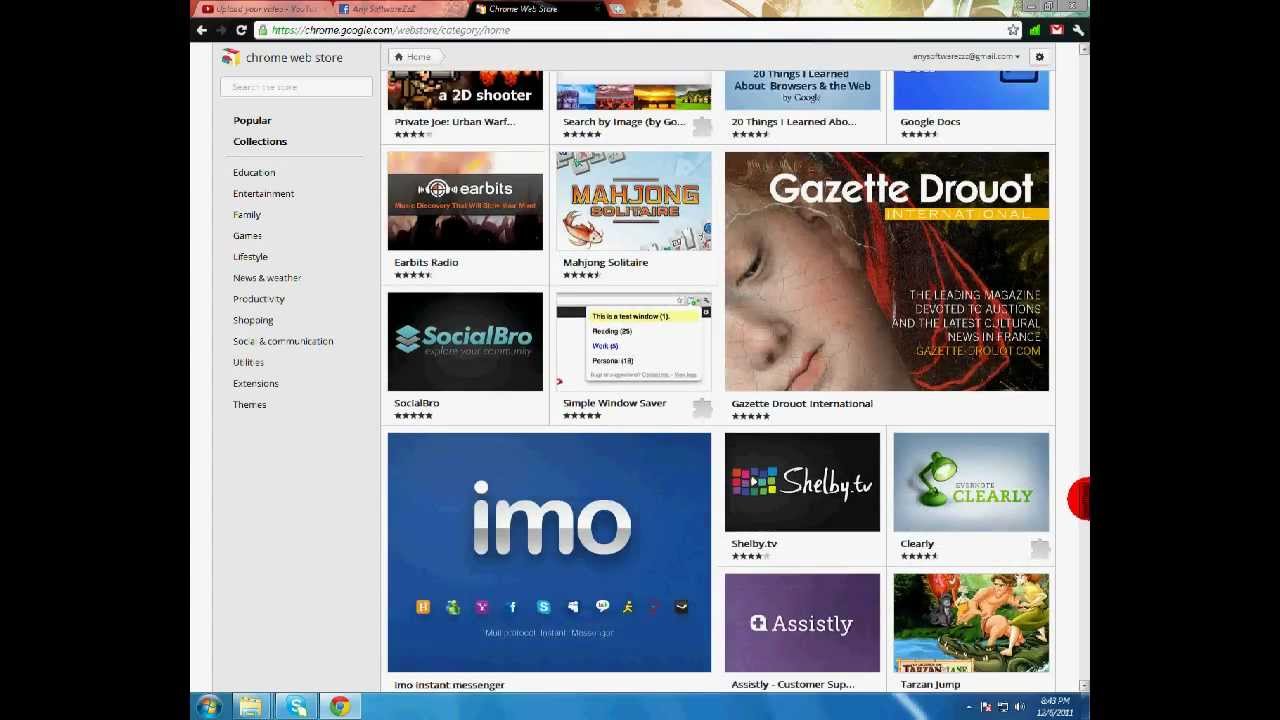1280x720 pixels.
Task: Open the Extensions category
Action: [x=255, y=383]
